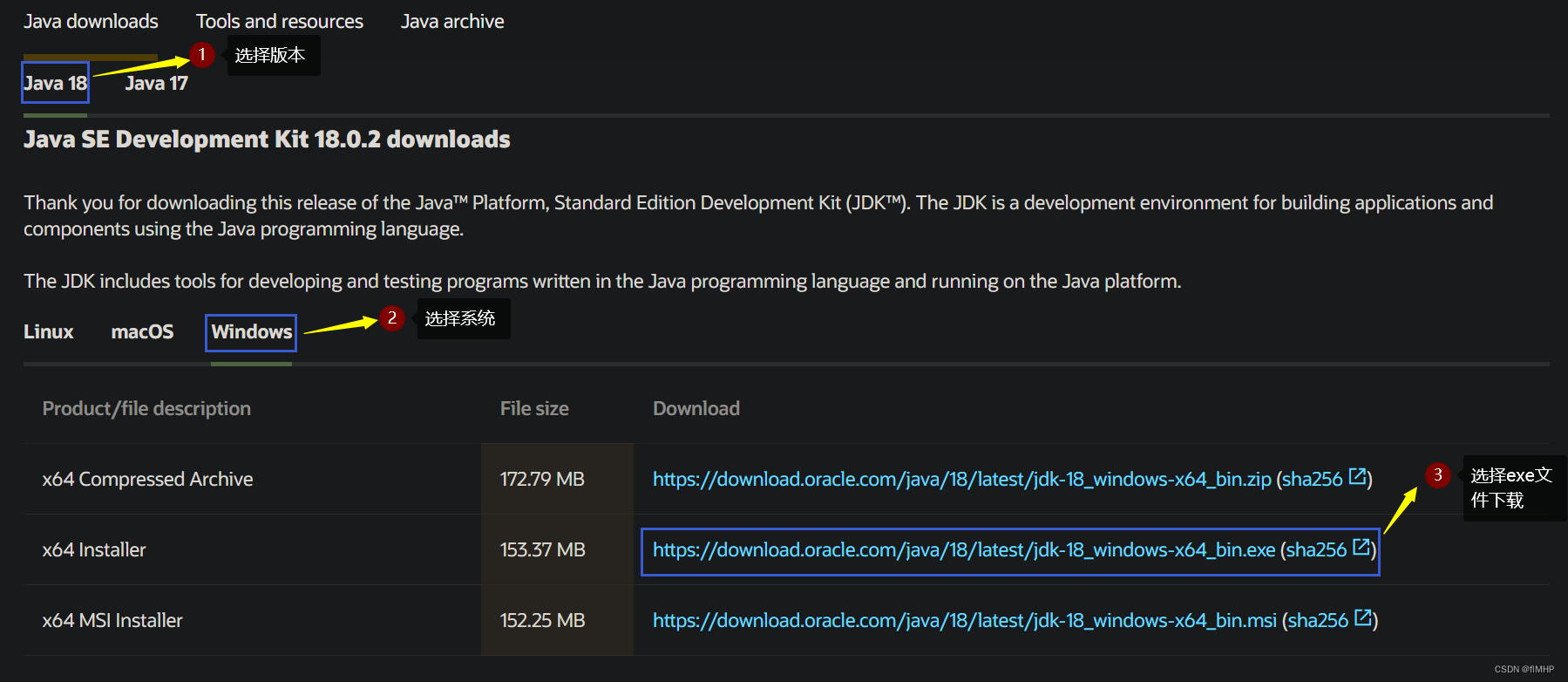The image size is (1568, 682).
Task: Open the Java archive section
Action: click(x=452, y=21)
